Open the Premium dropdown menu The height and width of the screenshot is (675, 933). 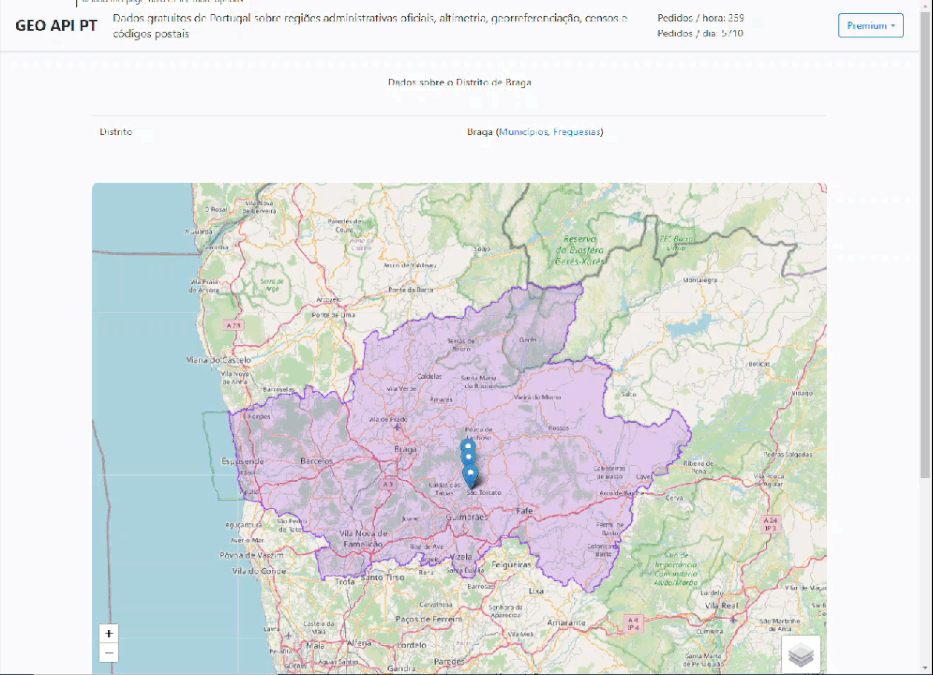(x=871, y=26)
